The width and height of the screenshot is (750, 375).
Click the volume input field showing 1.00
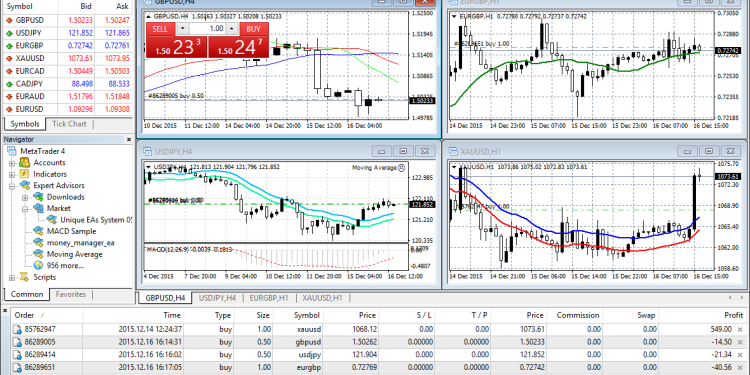pos(207,29)
